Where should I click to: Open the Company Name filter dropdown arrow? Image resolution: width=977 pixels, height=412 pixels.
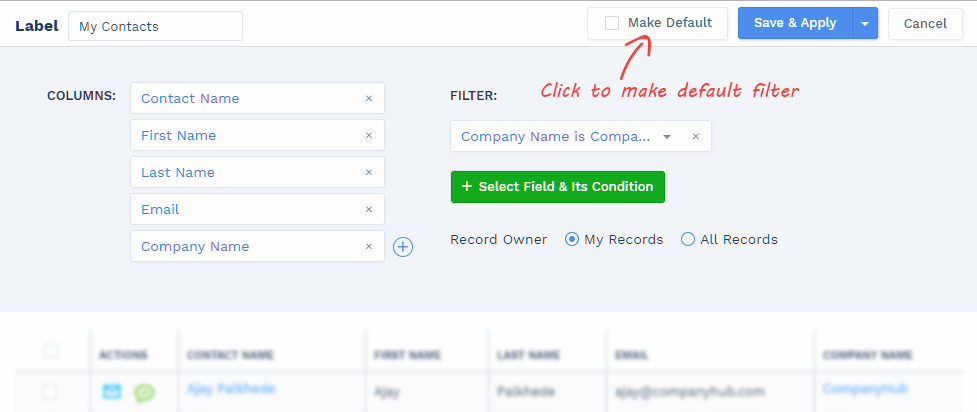(x=667, y=137)
